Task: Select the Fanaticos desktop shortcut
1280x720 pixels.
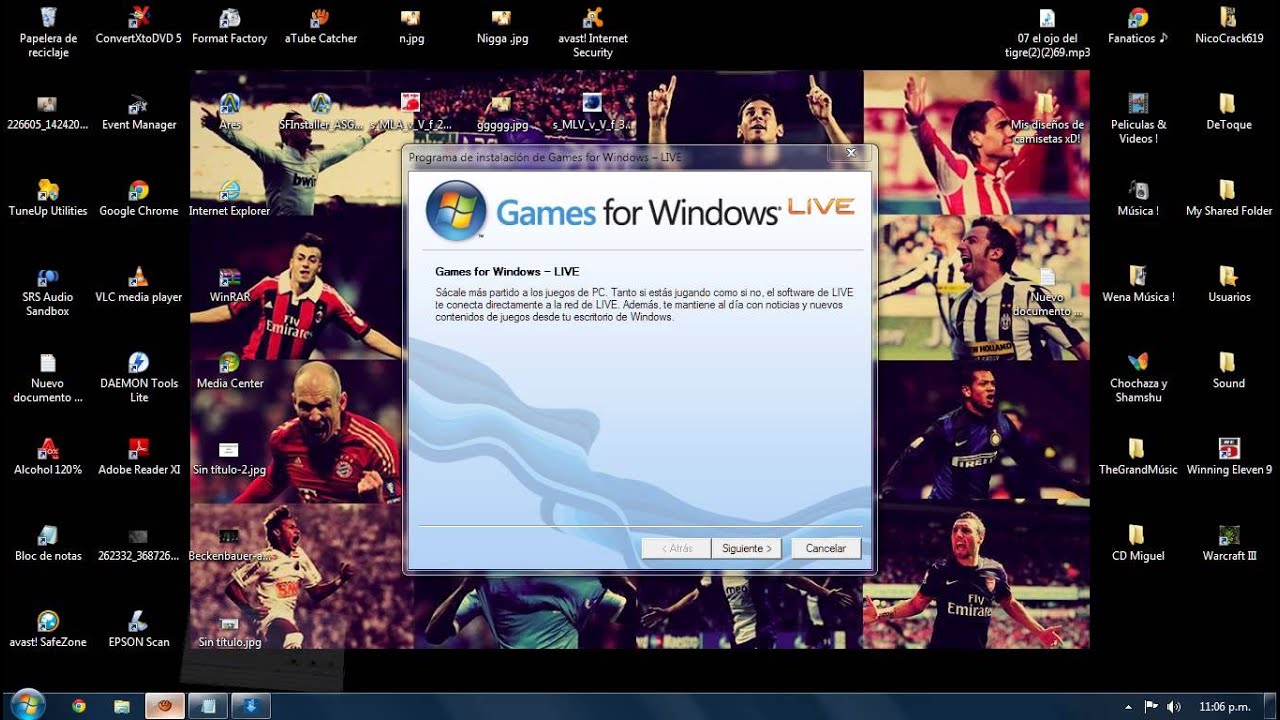Action: [x=1138, y=26]
